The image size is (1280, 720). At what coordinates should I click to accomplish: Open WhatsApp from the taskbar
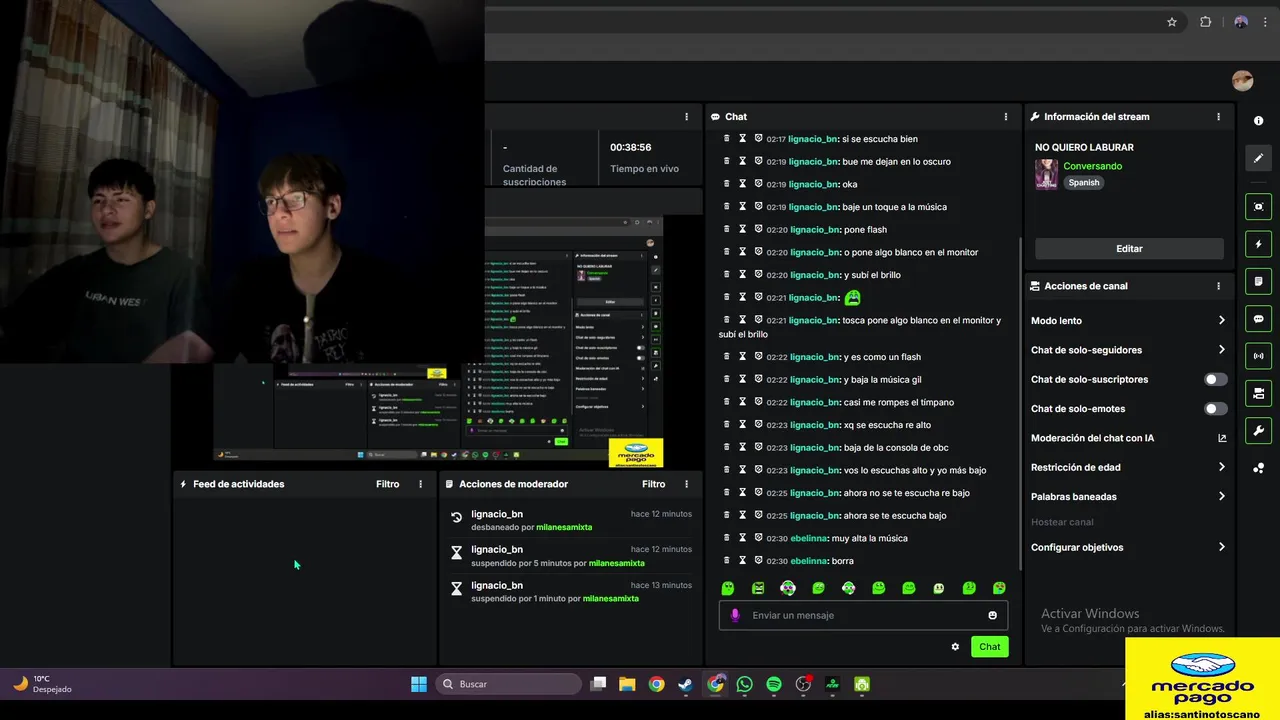point(744,684)
